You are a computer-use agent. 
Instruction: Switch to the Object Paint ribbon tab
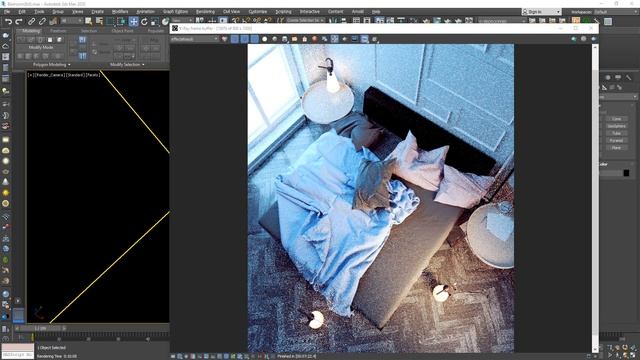[x=122, y=31]
